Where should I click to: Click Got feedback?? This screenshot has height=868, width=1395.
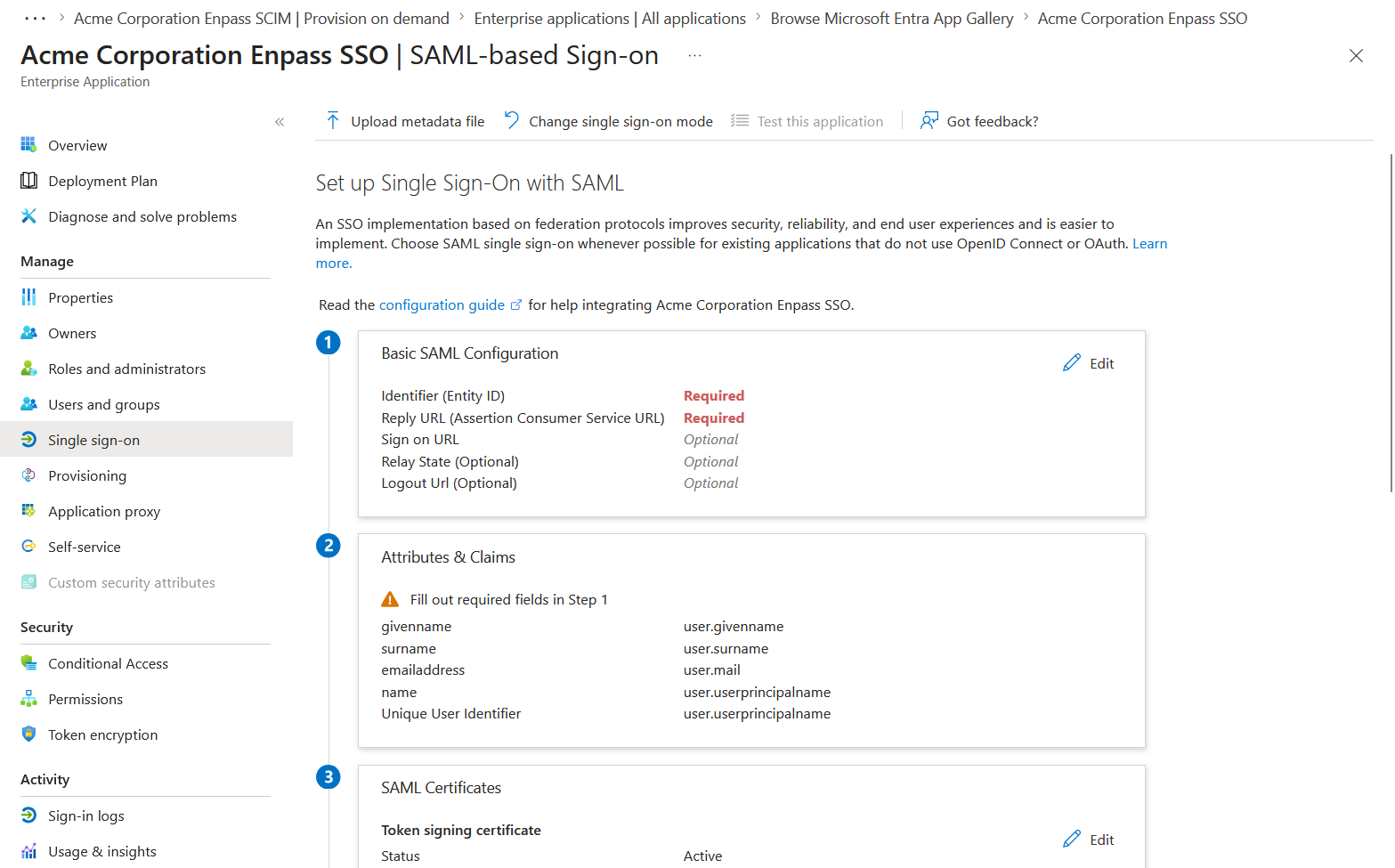coord(979,121)
